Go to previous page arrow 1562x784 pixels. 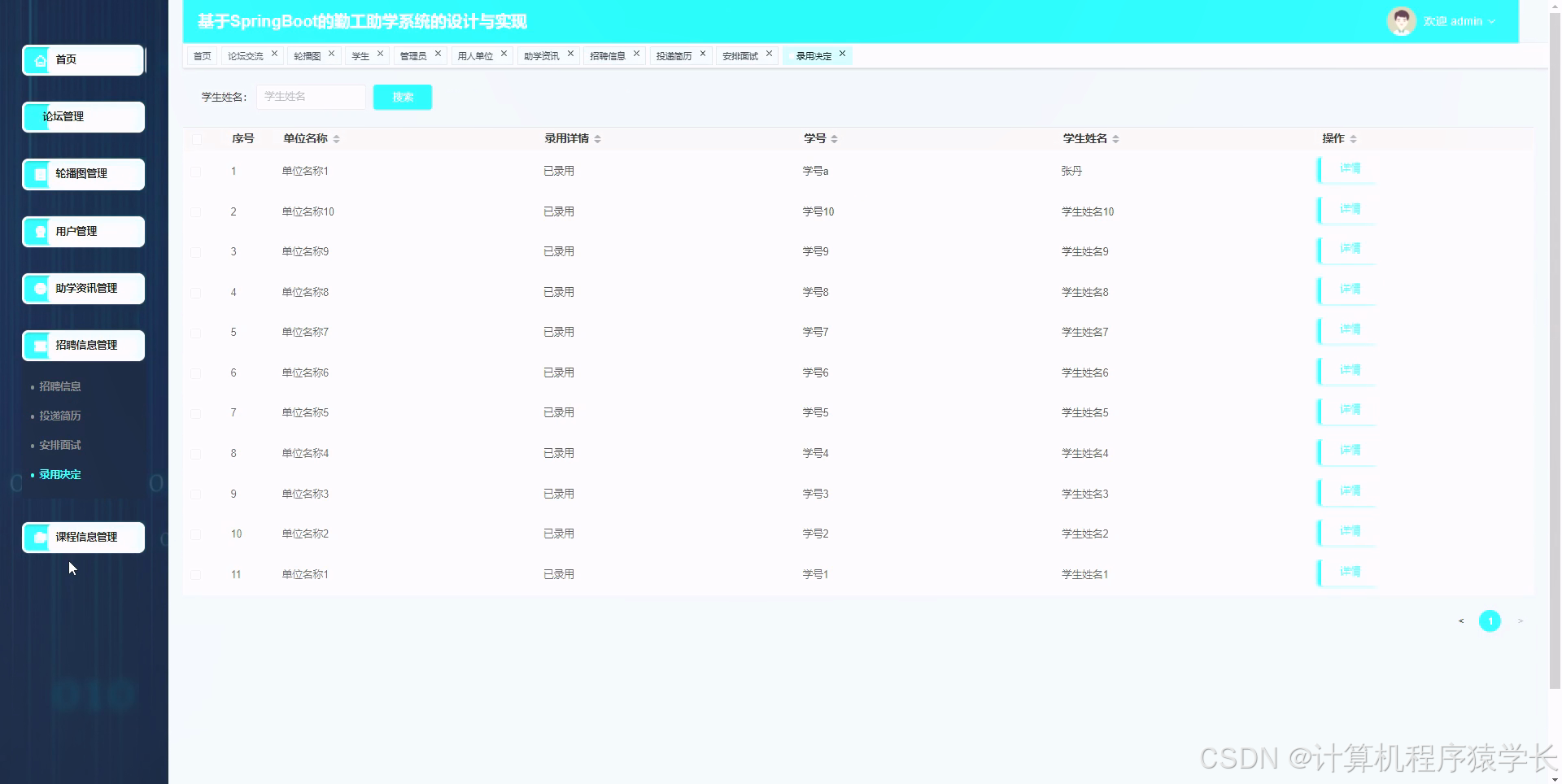click(x=1461, y=621)
